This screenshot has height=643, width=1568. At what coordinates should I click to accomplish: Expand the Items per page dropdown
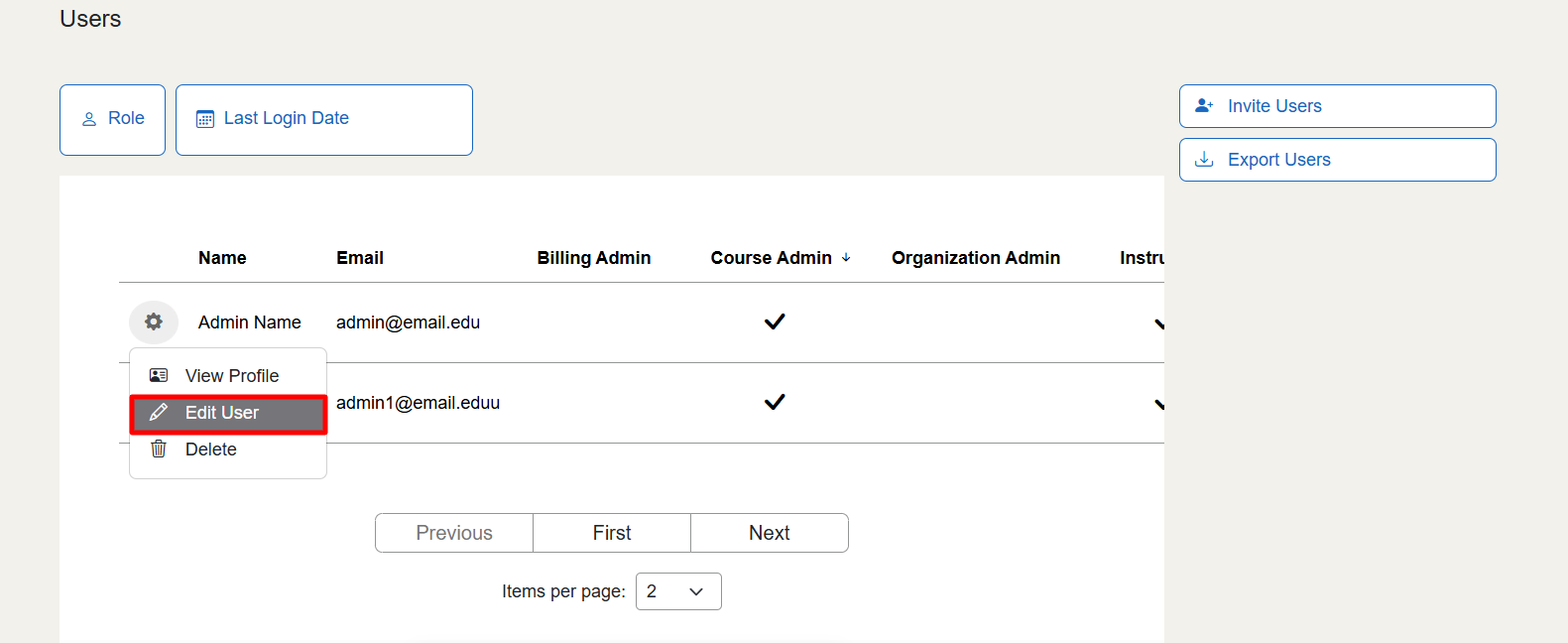tap(678, 591)
